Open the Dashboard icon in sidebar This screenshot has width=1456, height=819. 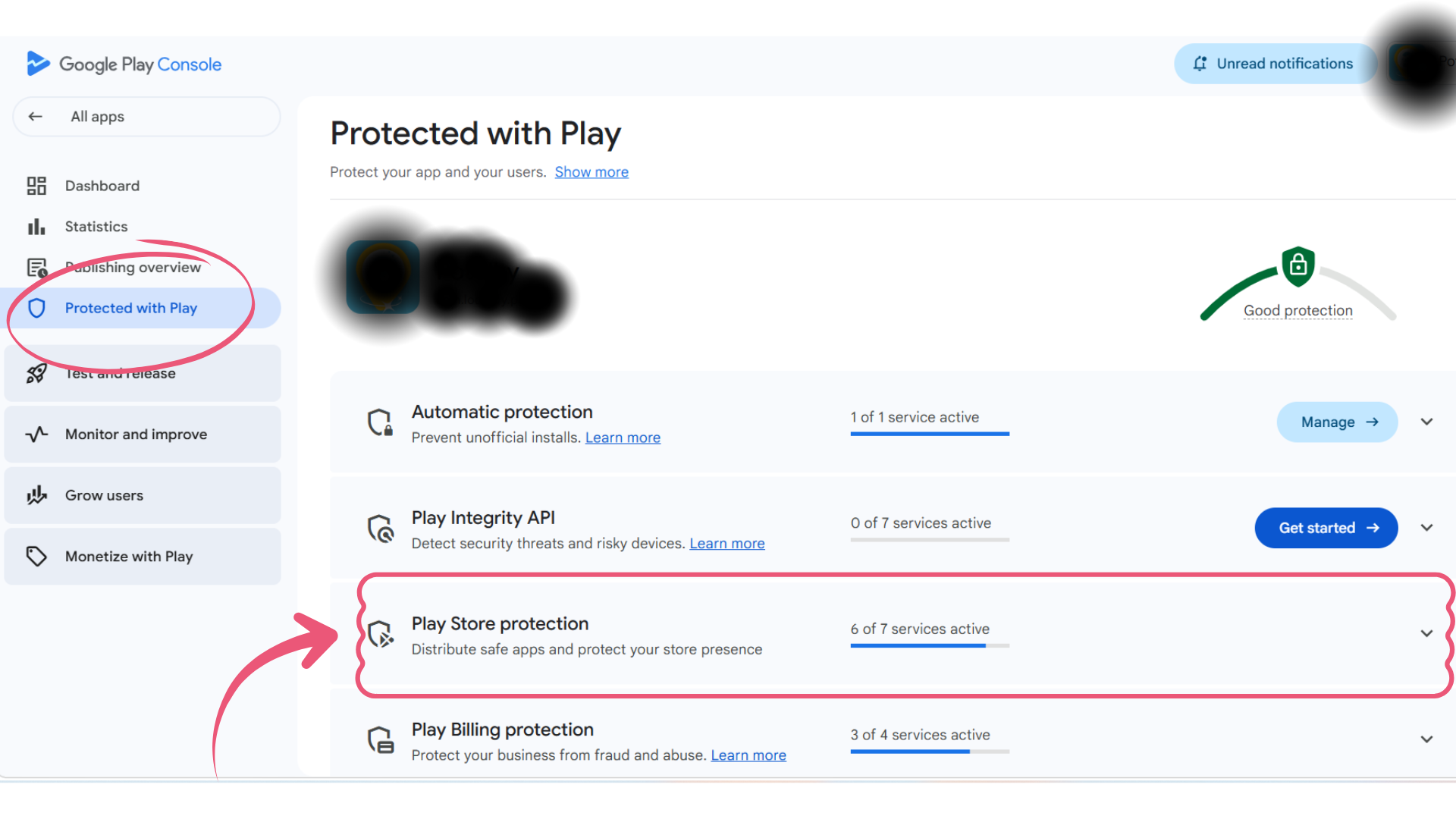pos(36,186)
